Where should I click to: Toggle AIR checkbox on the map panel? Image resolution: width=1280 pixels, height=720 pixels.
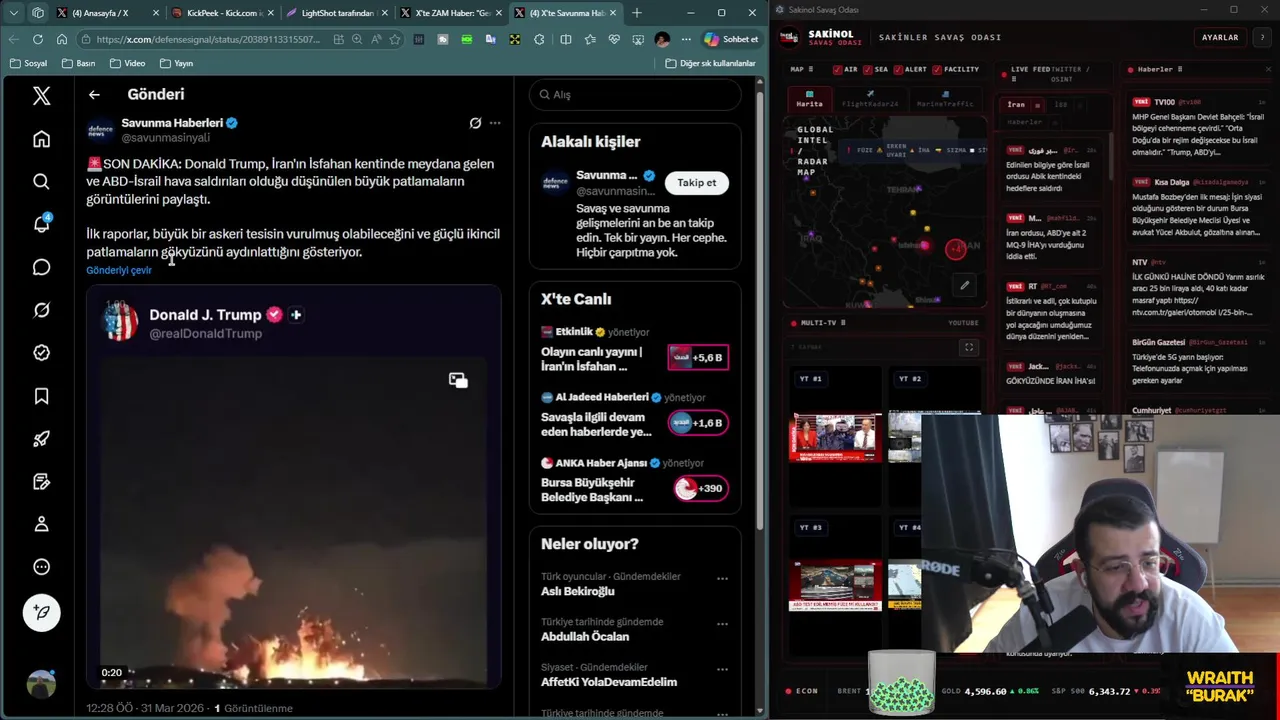point(838,69)
